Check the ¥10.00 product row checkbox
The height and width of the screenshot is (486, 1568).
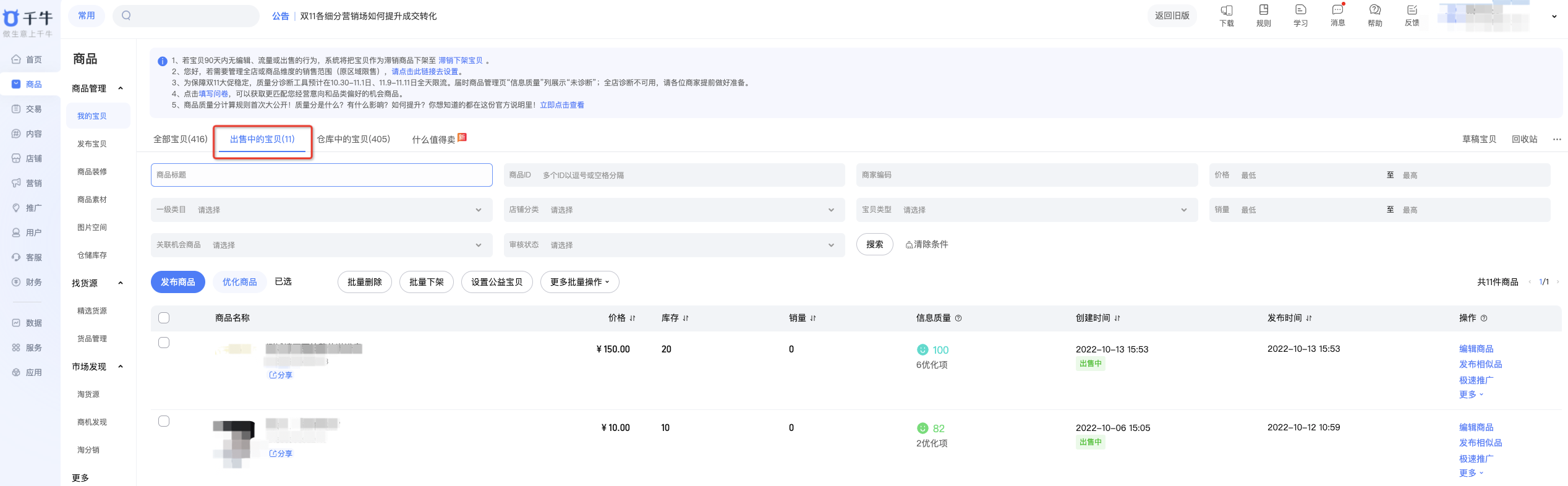click(x=164, y=421)
